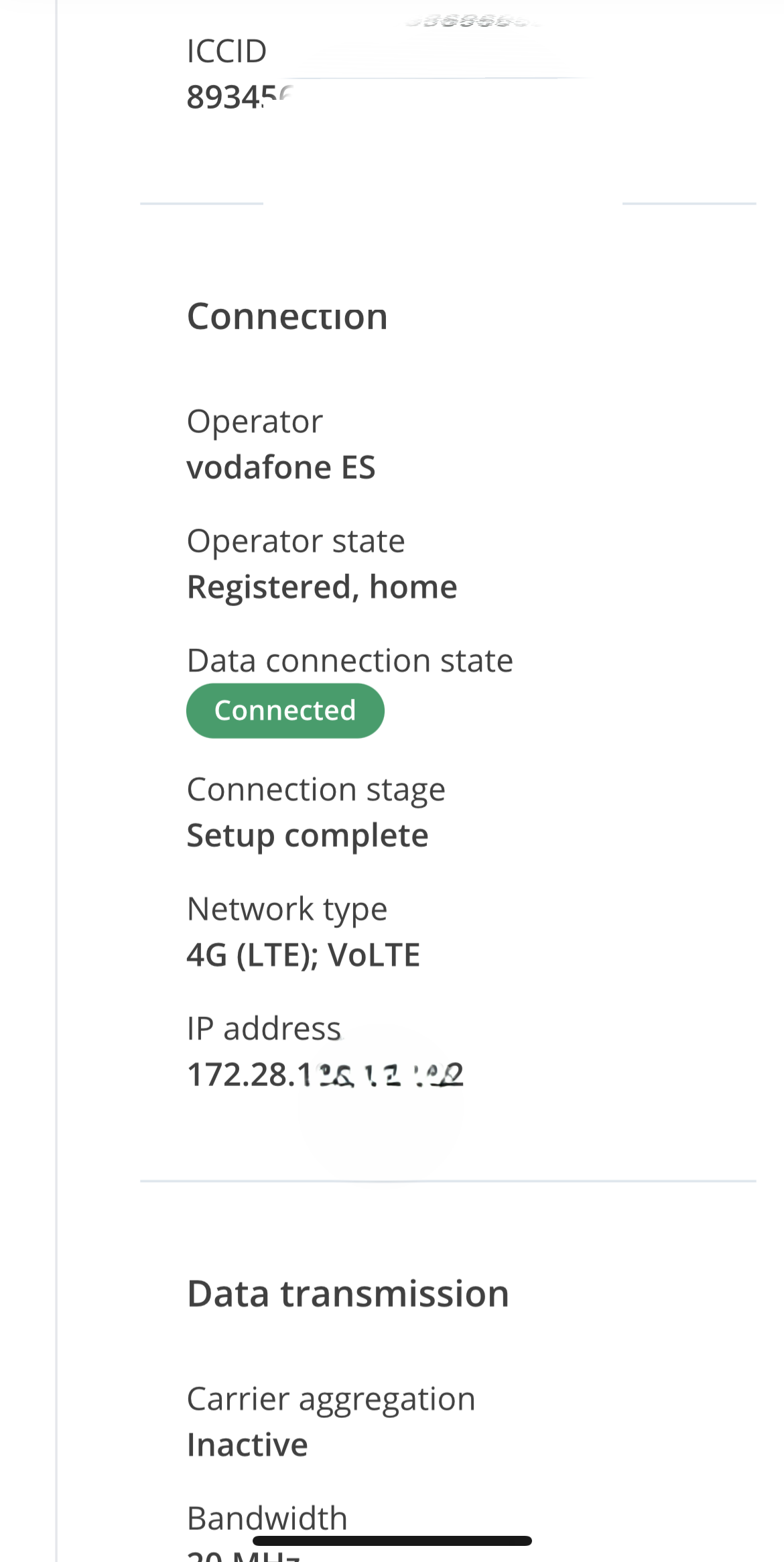
Task: Click the ICCID field label
Action: pyautogui.click(x=226, y=52)
